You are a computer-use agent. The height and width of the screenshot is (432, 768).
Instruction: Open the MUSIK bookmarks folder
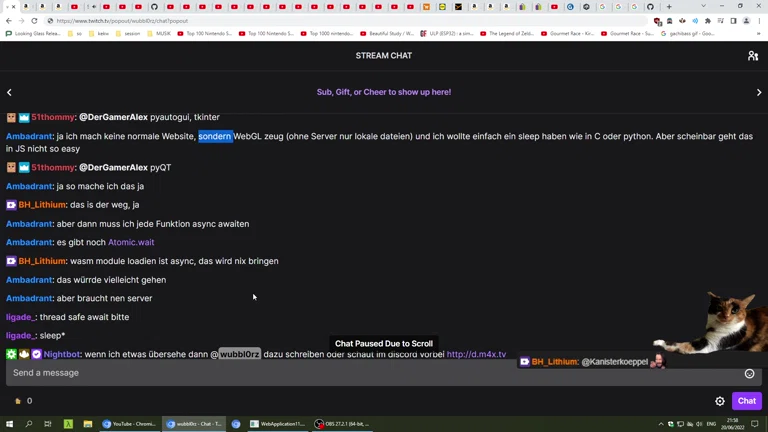158,33
